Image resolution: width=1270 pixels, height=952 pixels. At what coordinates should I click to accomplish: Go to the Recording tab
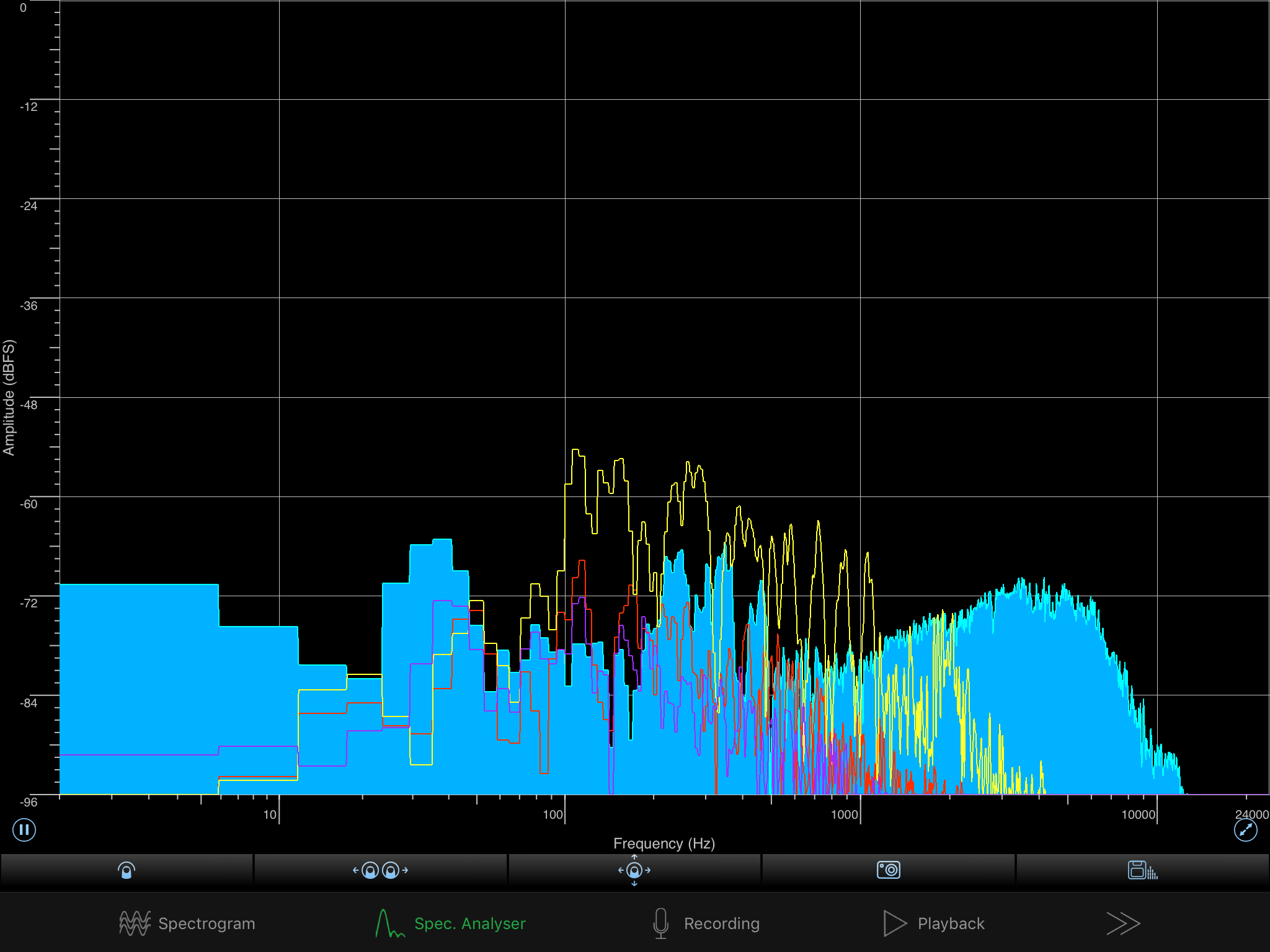pos(706,923)
